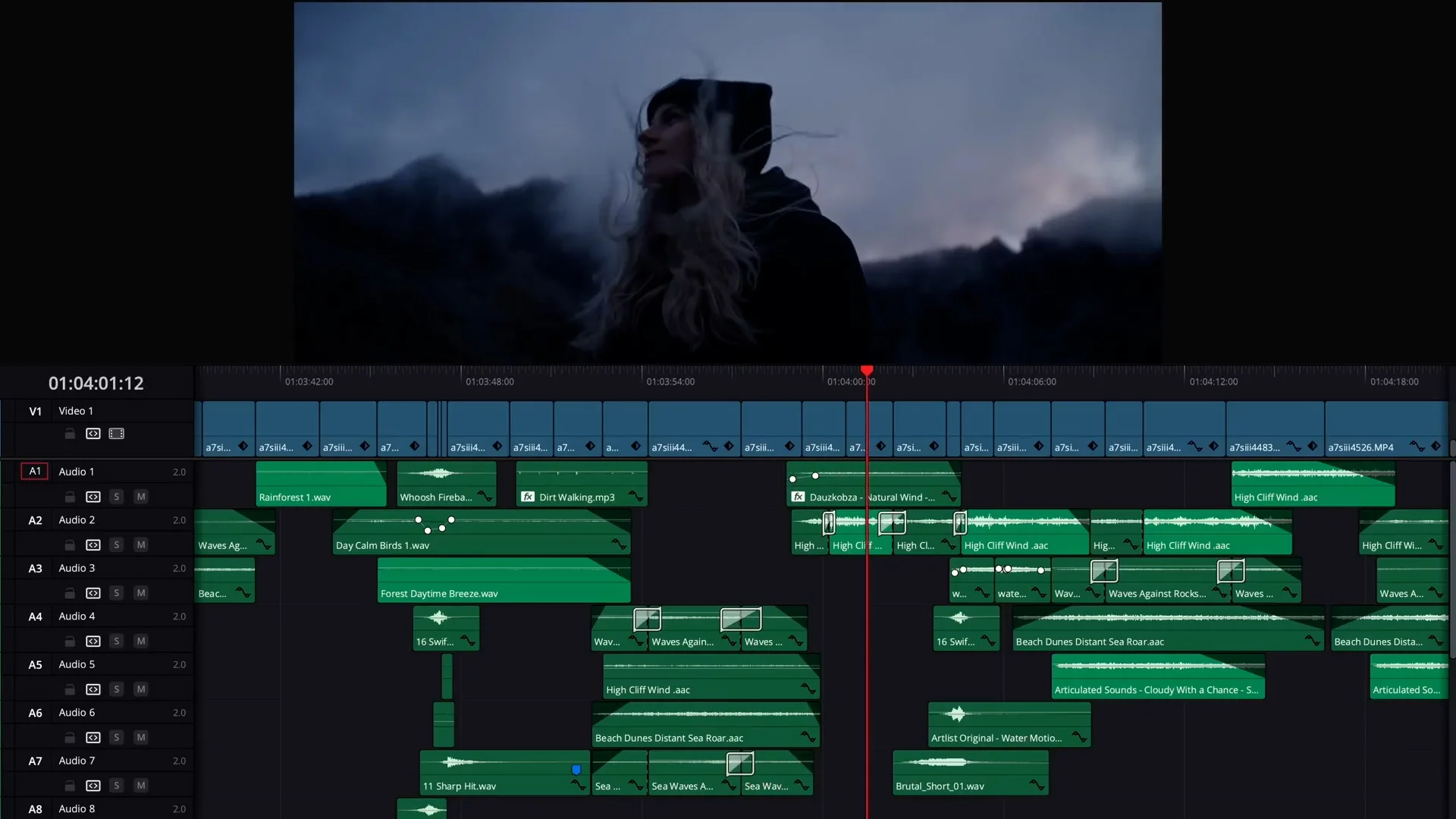Click the red playhead handle on ruler
Screen dimensions: 1456x819
point(867,371)
